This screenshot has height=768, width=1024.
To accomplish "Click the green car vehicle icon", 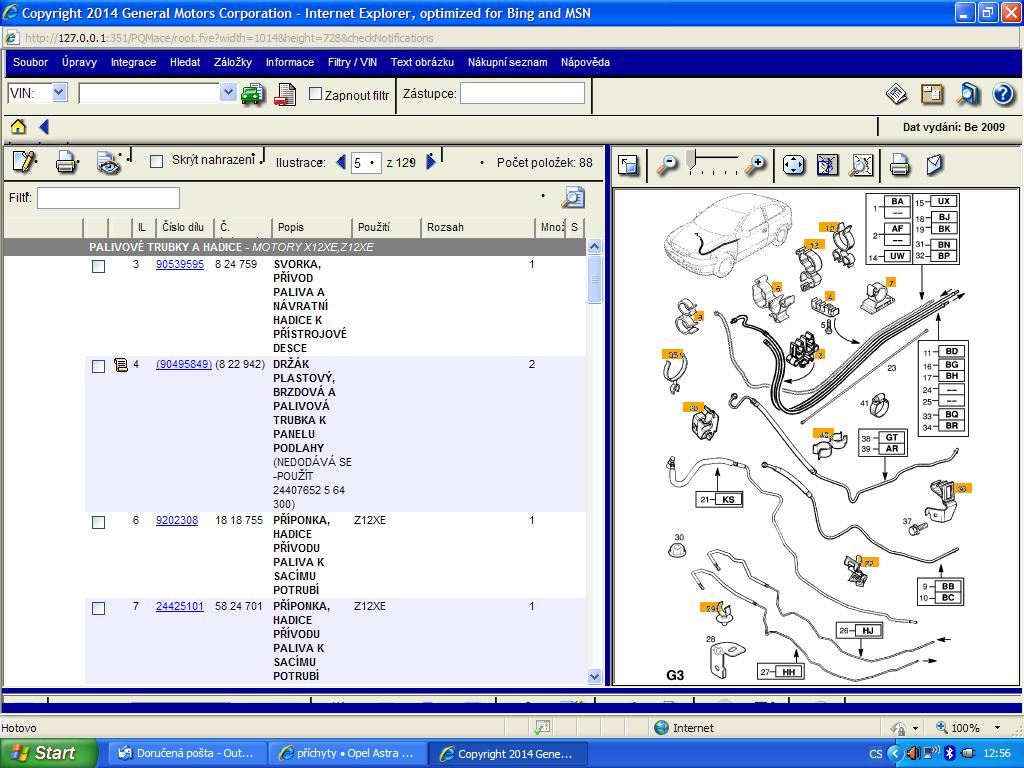I will click(252, 94).
